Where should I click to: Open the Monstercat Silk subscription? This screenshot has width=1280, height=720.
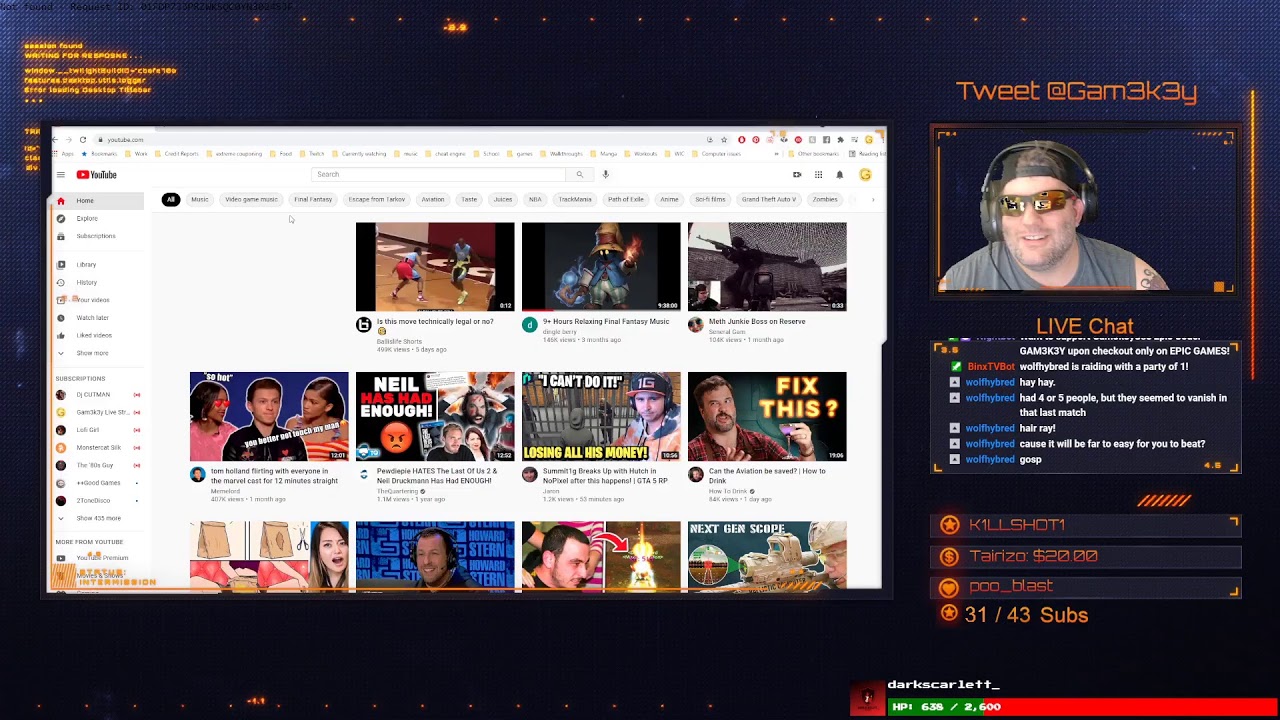point(99,448)
